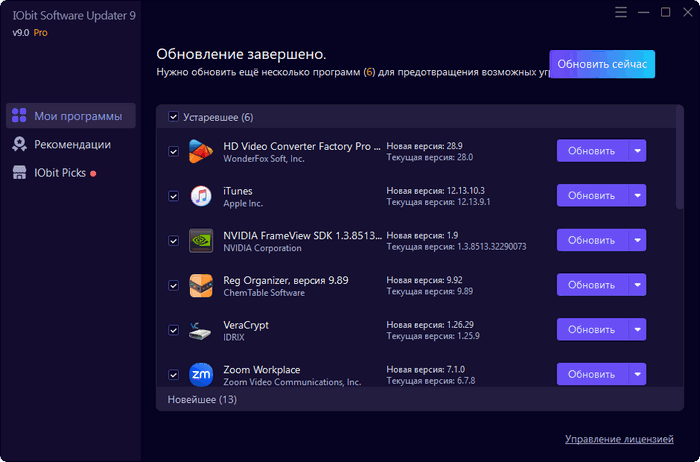Click Zoom Workplace program name
The height and width of the screenshot is (462, 700).
click(x=262, y=370)
